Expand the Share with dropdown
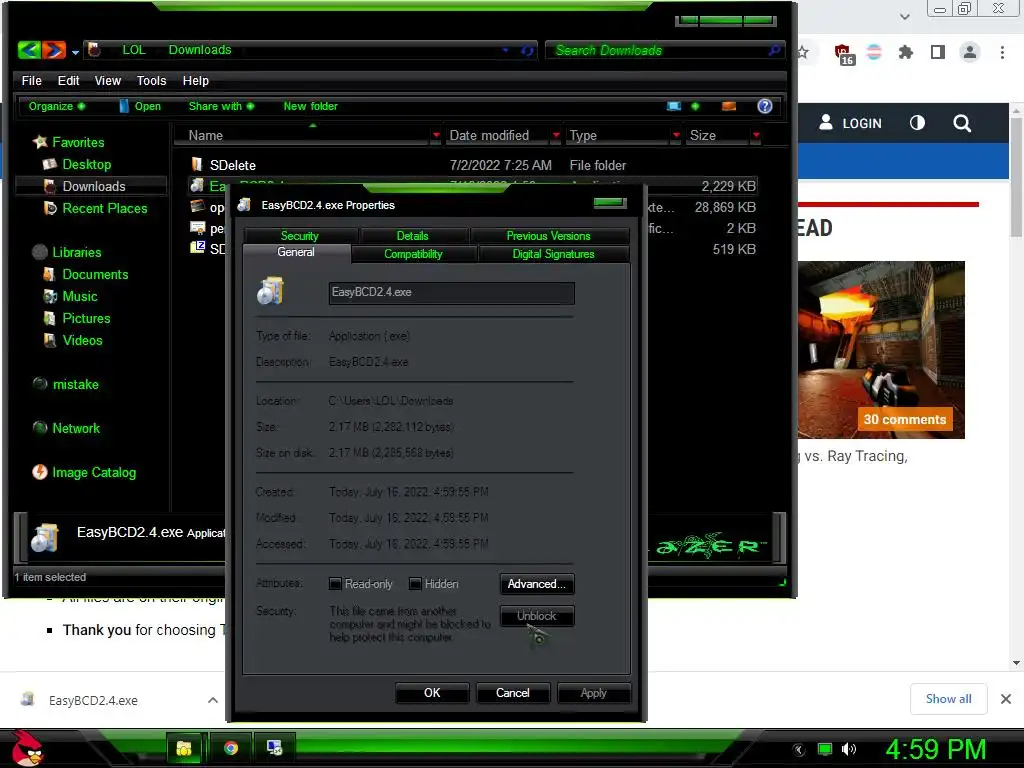Screen dimensions: 1024x768 221,106
